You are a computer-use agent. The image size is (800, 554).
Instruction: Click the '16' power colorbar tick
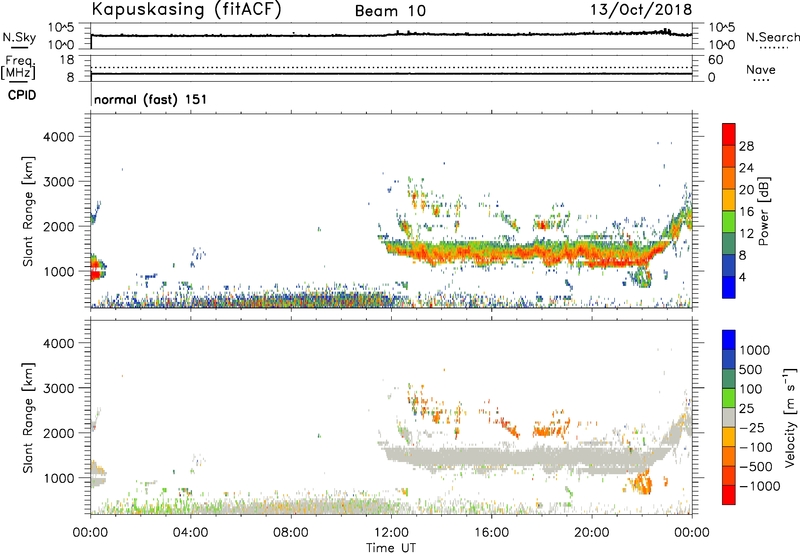click(746, 212)
